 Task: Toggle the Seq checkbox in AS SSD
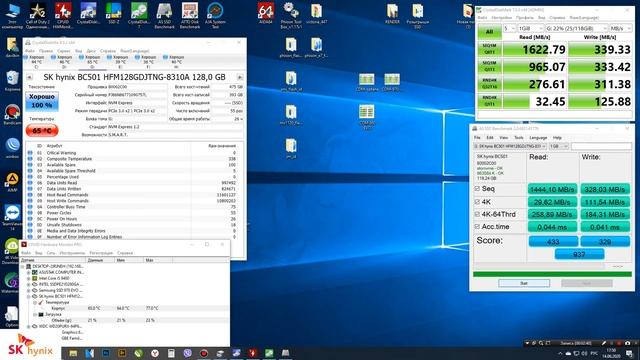(x=477, y=189)
